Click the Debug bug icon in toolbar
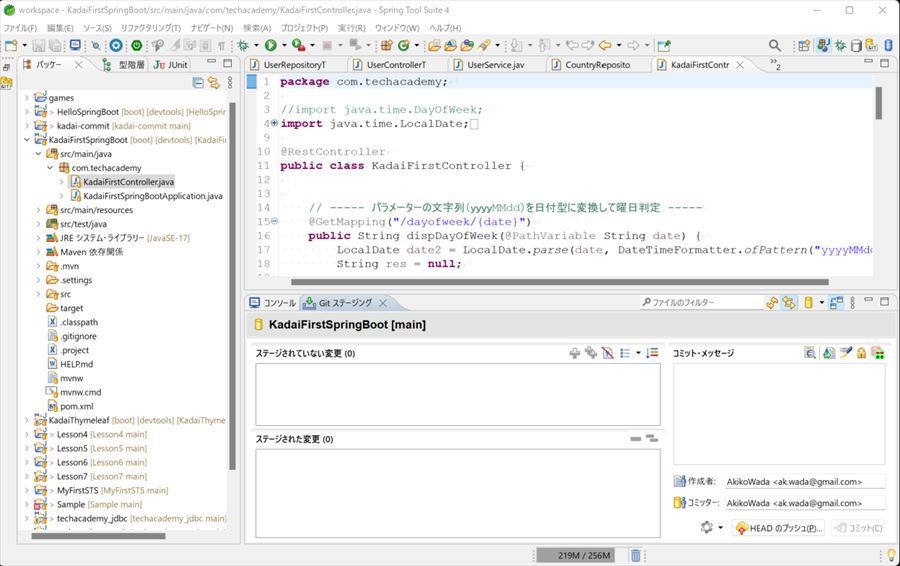Viewport: 900px width, 566px height. (x=243, y=45)
